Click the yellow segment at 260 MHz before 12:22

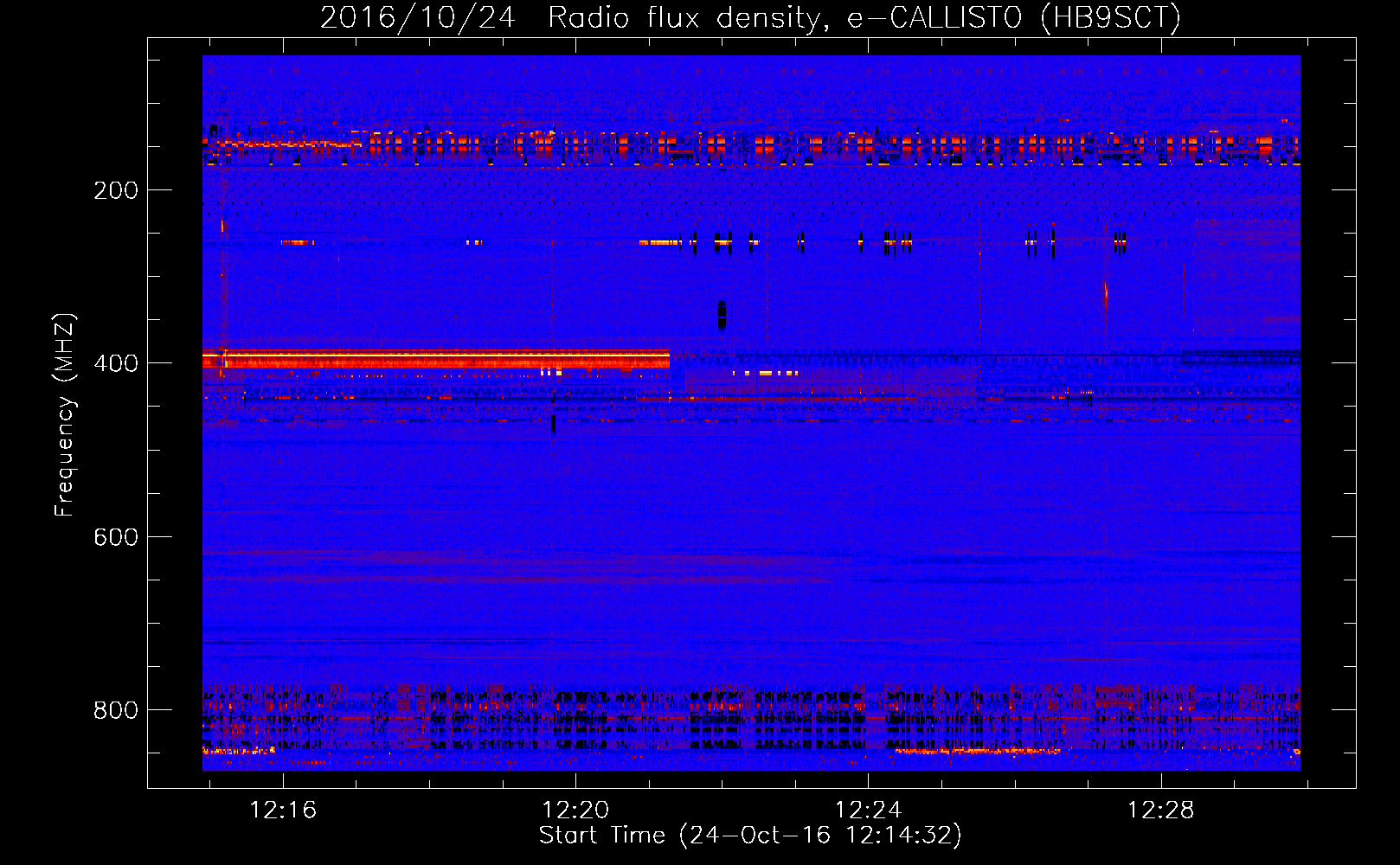[661, 243]
